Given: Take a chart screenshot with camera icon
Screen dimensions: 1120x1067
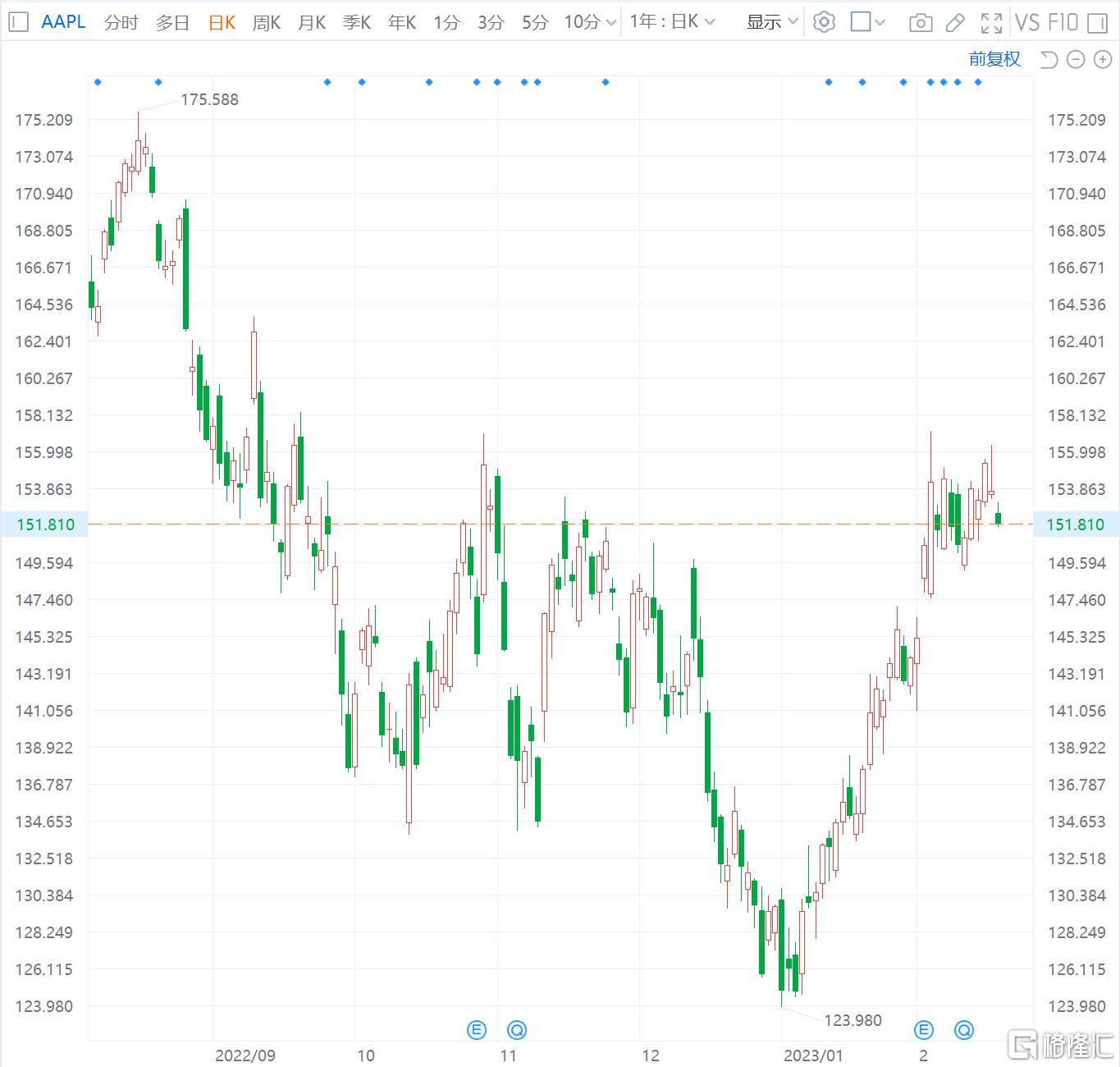Looking at the screenshot, I should pyautogui.click(x=921, y=22).
